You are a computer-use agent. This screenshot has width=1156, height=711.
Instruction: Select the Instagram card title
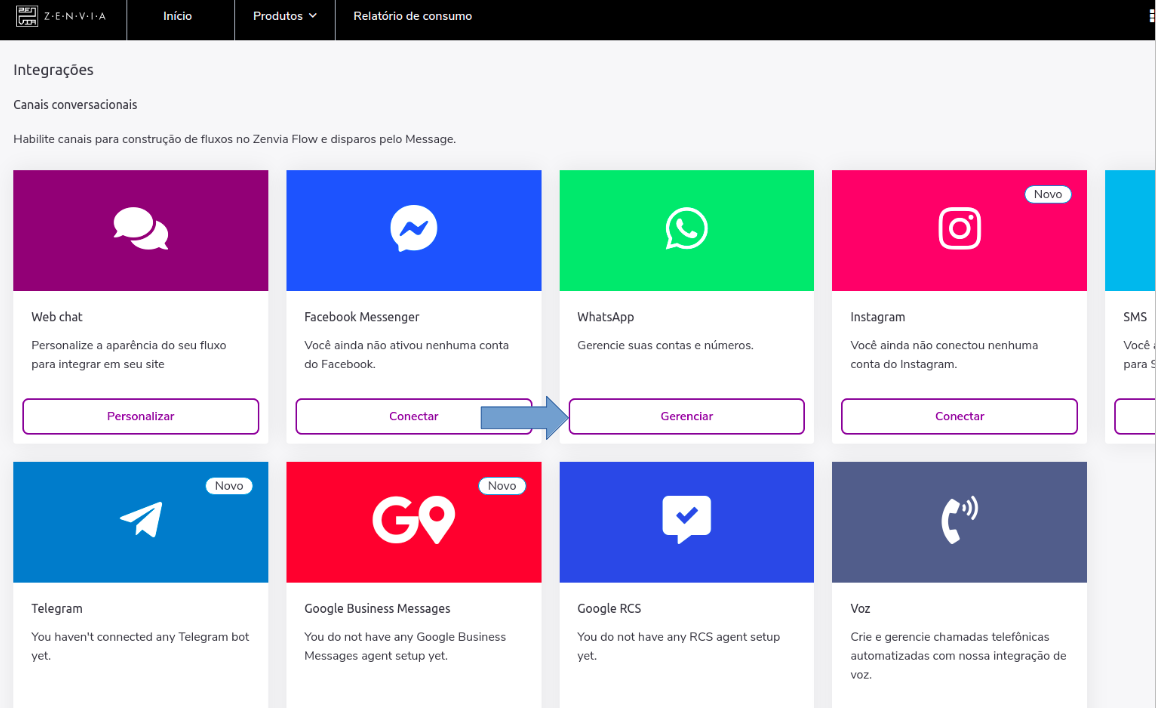pos(877,317)
